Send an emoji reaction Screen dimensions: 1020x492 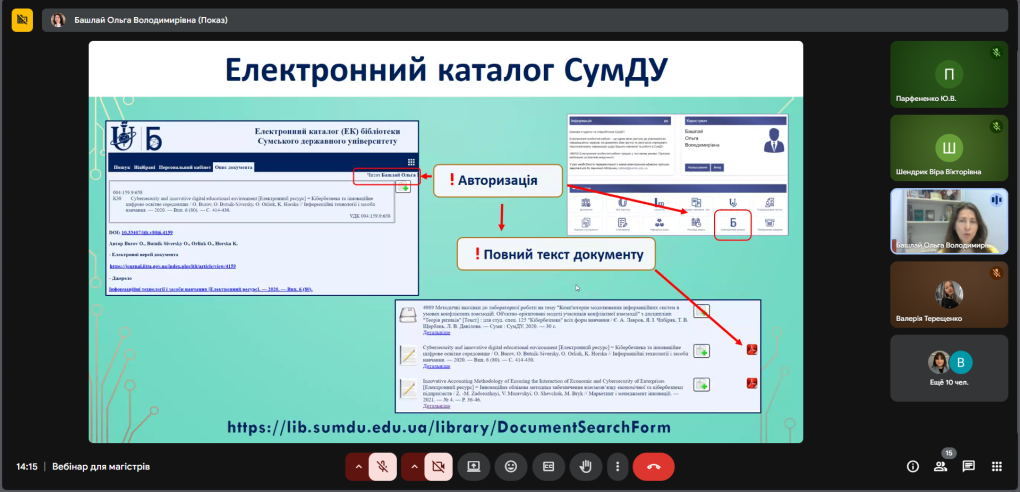[x=511, y=466]
